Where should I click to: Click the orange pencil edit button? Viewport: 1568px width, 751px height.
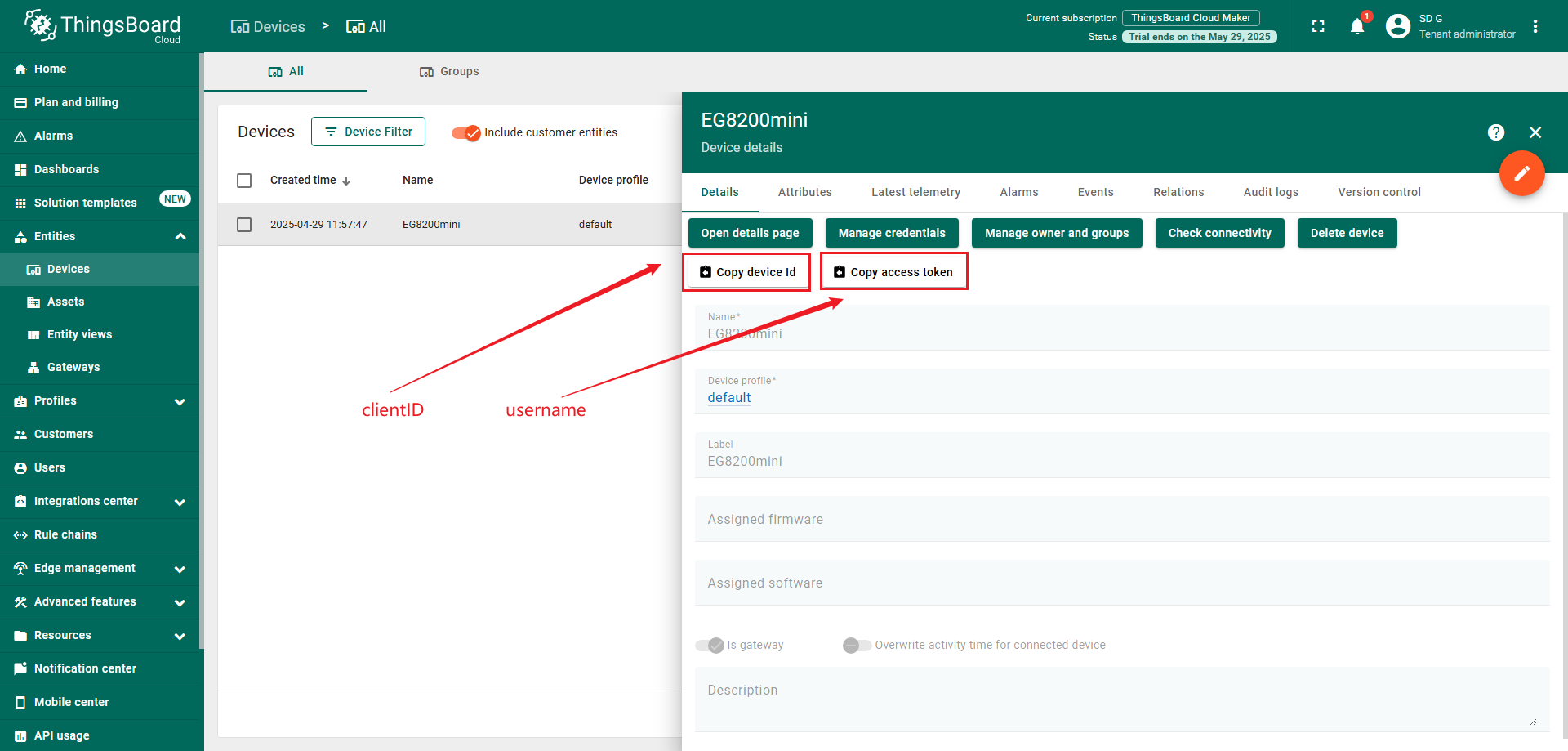[1521, 173]
